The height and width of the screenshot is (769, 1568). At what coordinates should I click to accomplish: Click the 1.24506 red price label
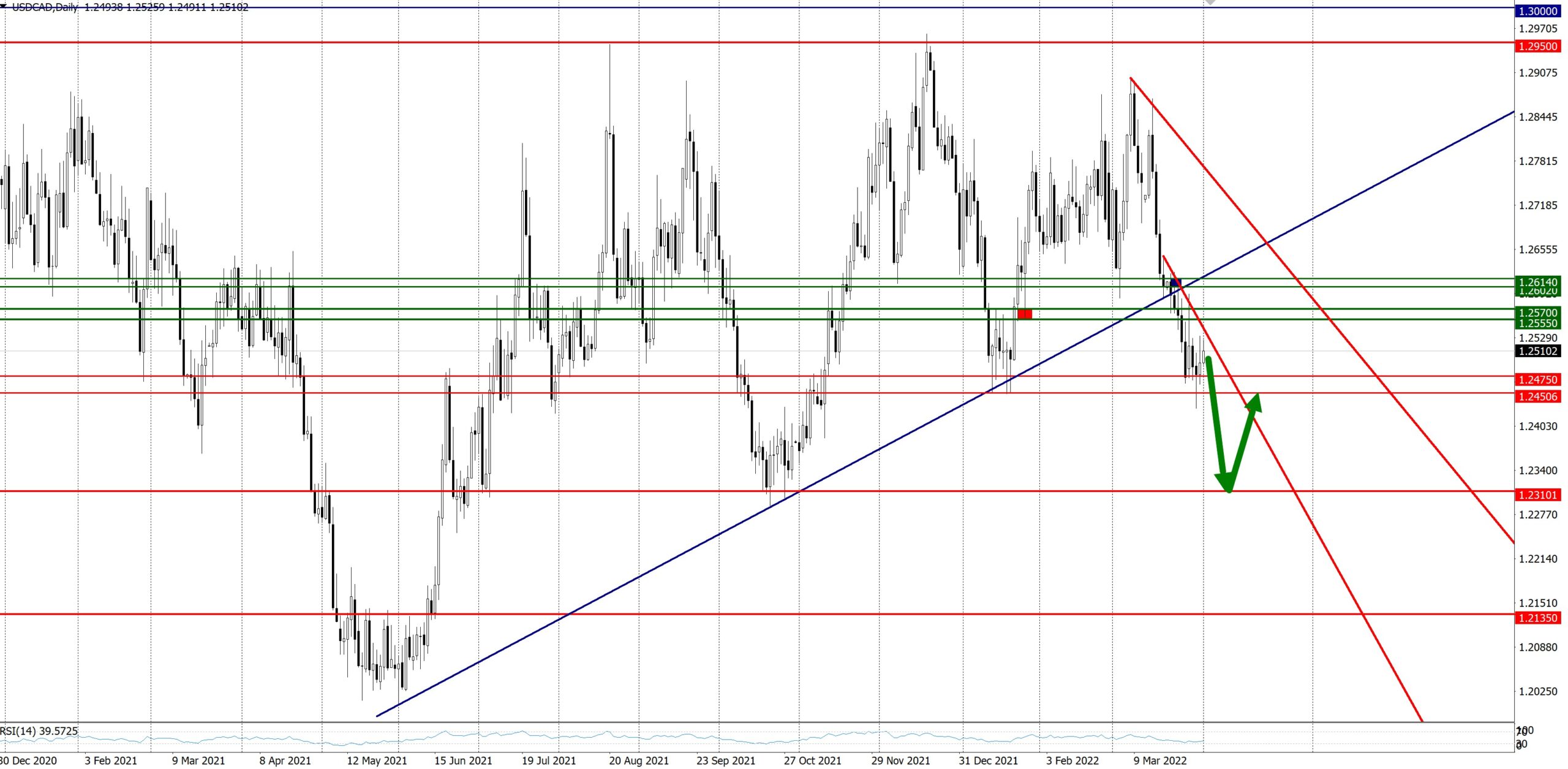(1539, 396)
